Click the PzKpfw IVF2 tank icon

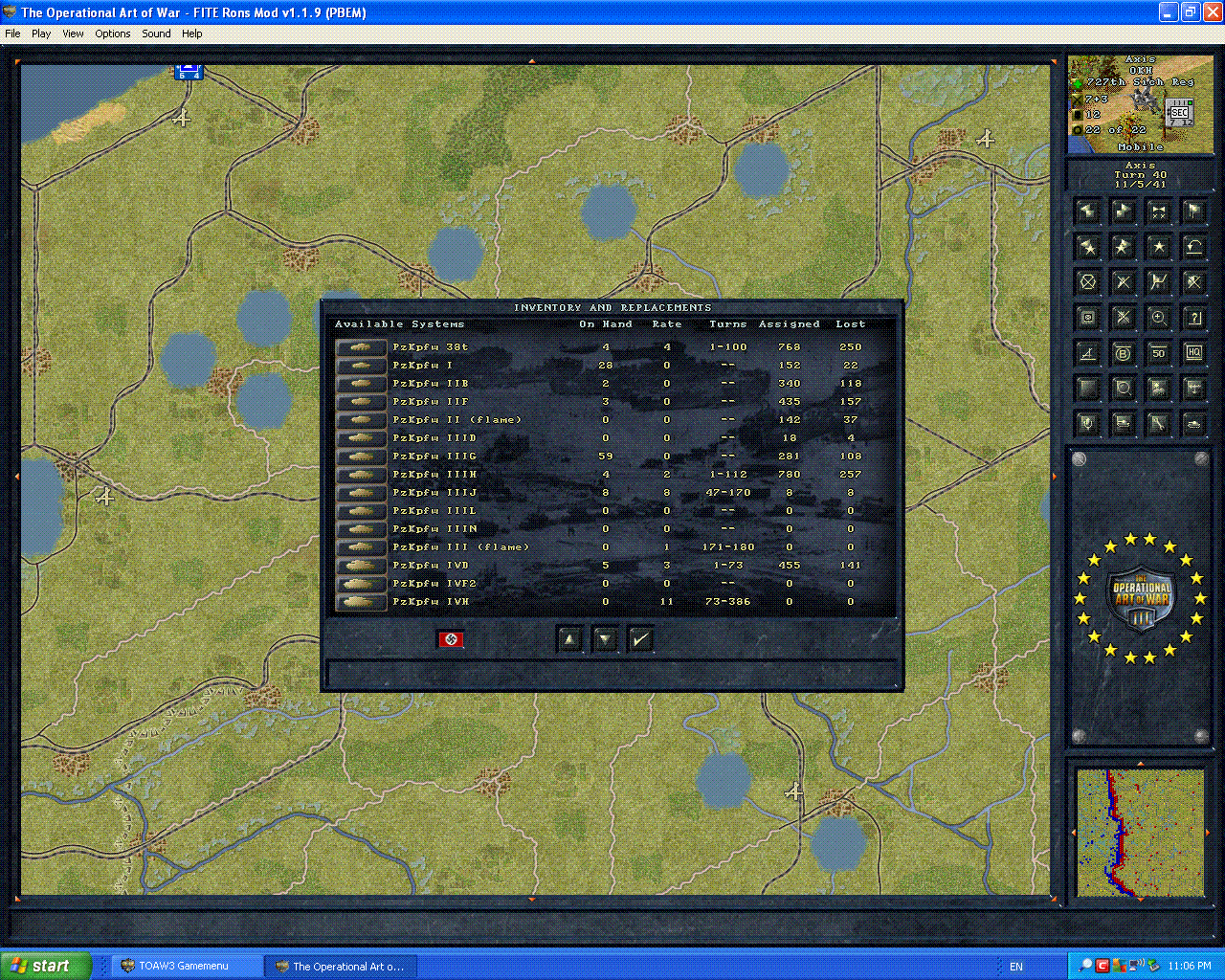[x=361, y=584]
